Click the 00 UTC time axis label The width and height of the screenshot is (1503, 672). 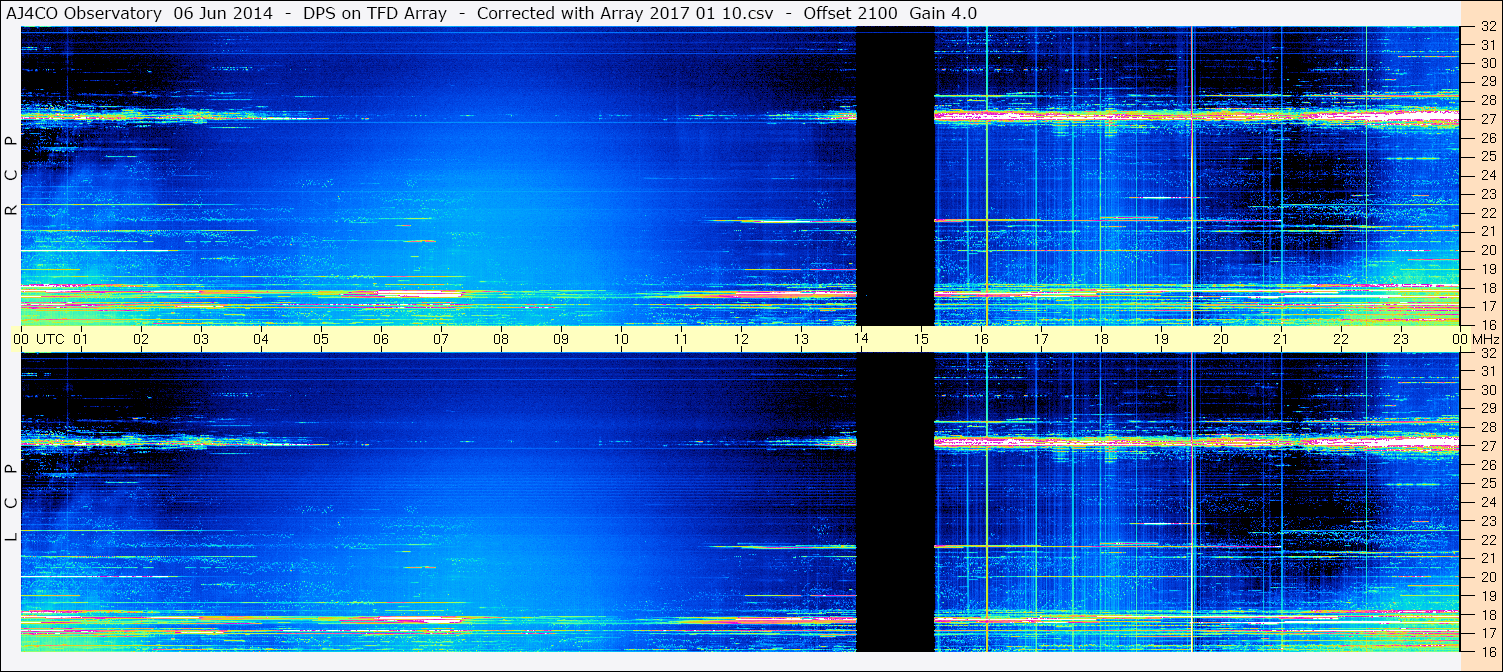click(38, 339)
